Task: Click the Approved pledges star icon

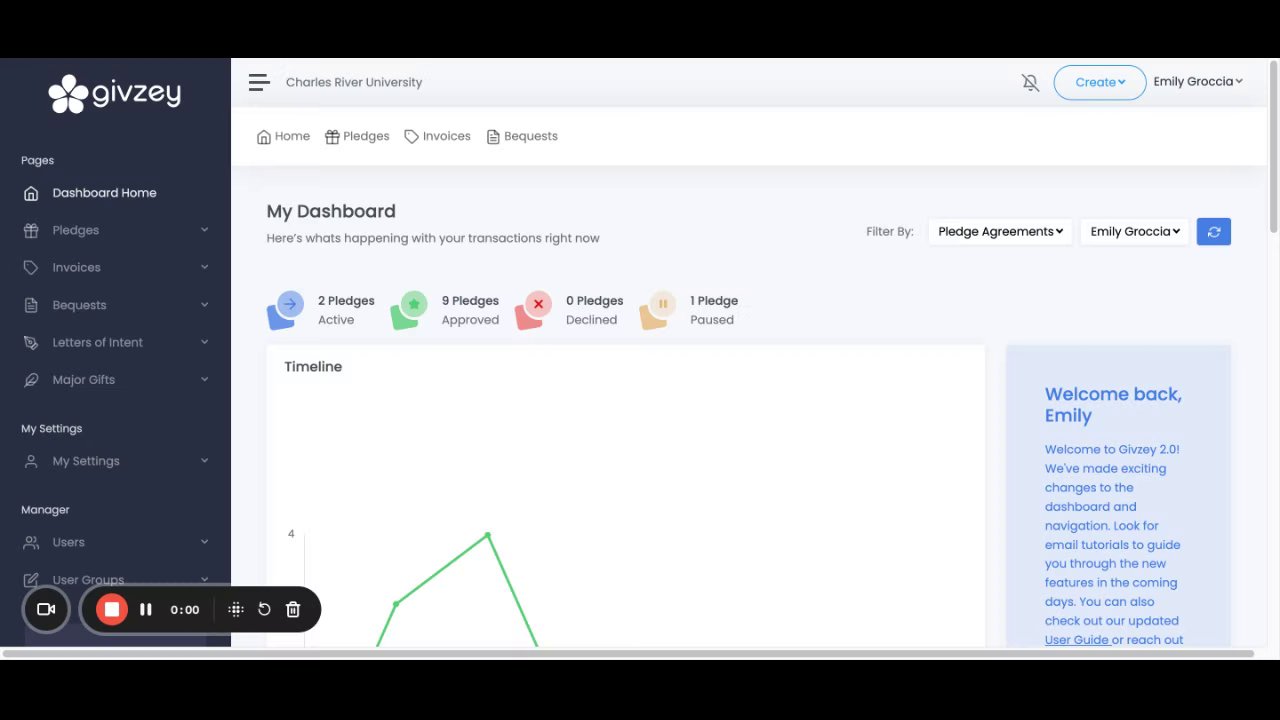Action: click(x=410, y=309)
